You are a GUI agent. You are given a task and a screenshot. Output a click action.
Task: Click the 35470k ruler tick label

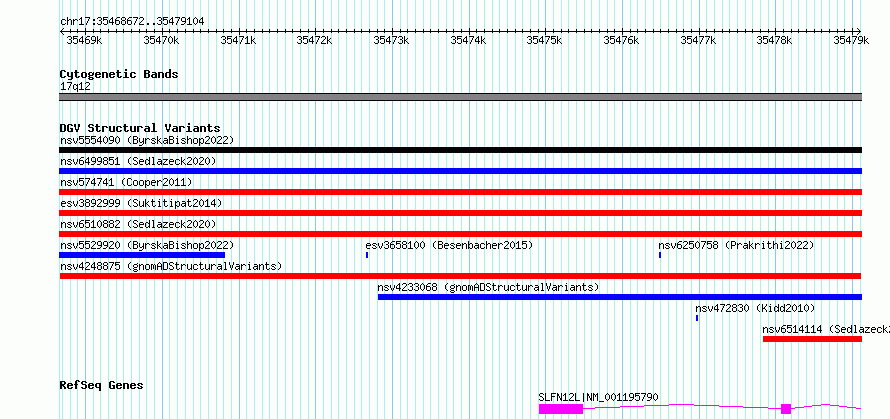coord(161,40)
